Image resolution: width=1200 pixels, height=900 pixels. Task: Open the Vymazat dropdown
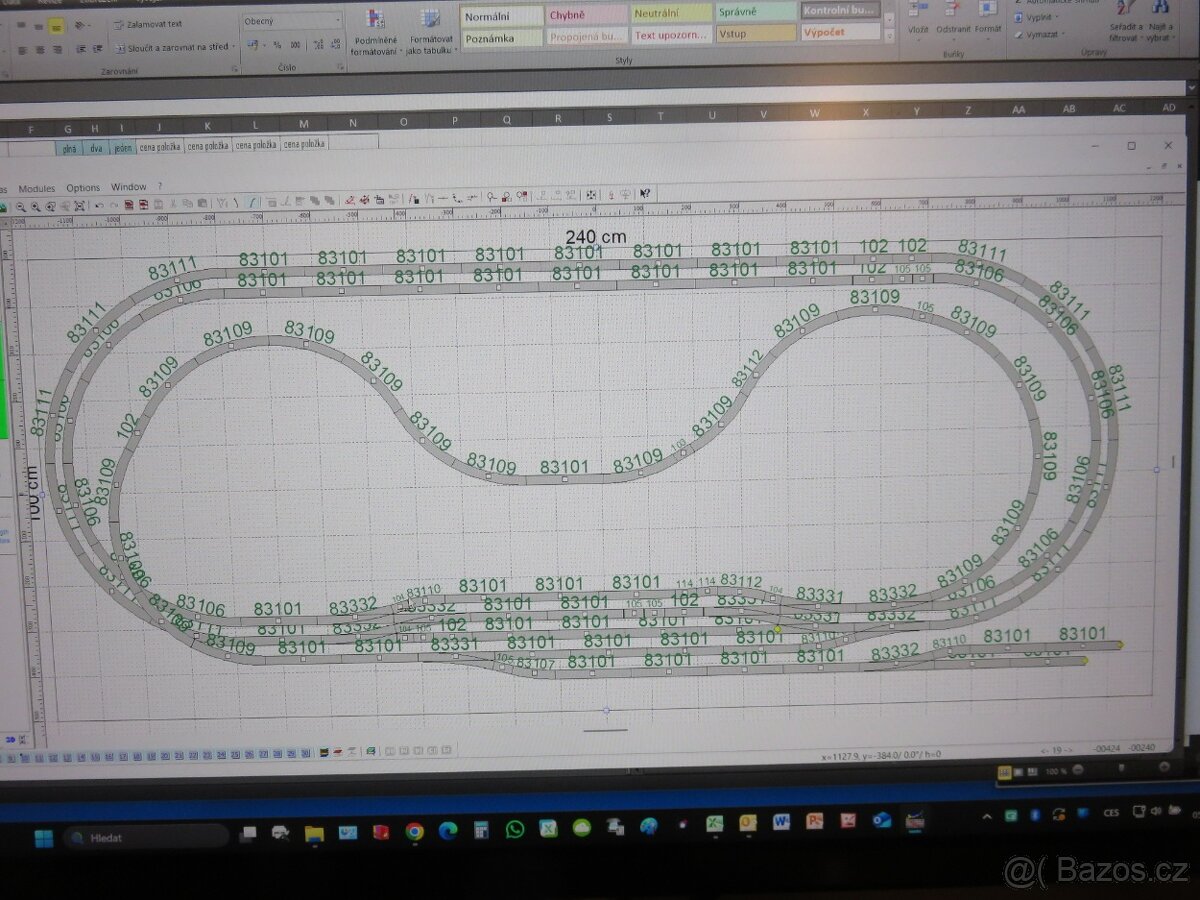pyautogui.click(x=1040, y=34)
